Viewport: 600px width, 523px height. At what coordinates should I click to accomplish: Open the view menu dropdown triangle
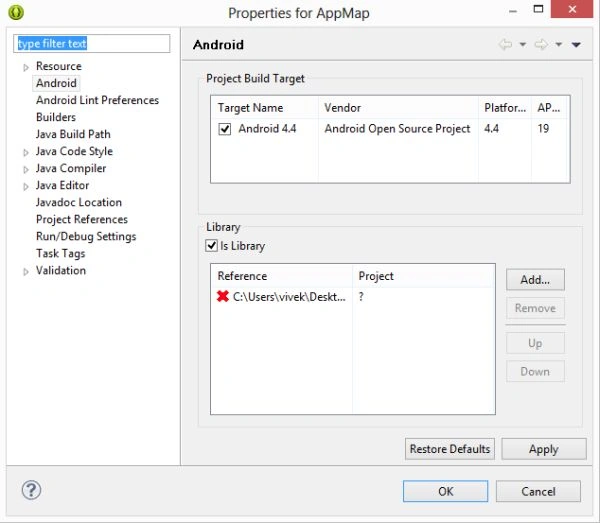(x=576, y=45)
